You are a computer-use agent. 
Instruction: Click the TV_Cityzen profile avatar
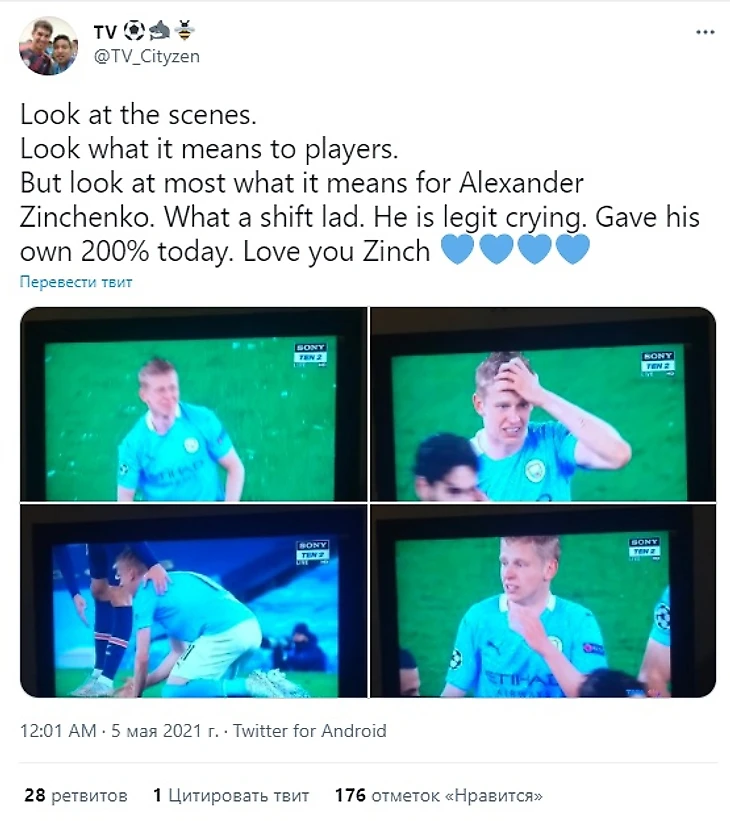49,46
